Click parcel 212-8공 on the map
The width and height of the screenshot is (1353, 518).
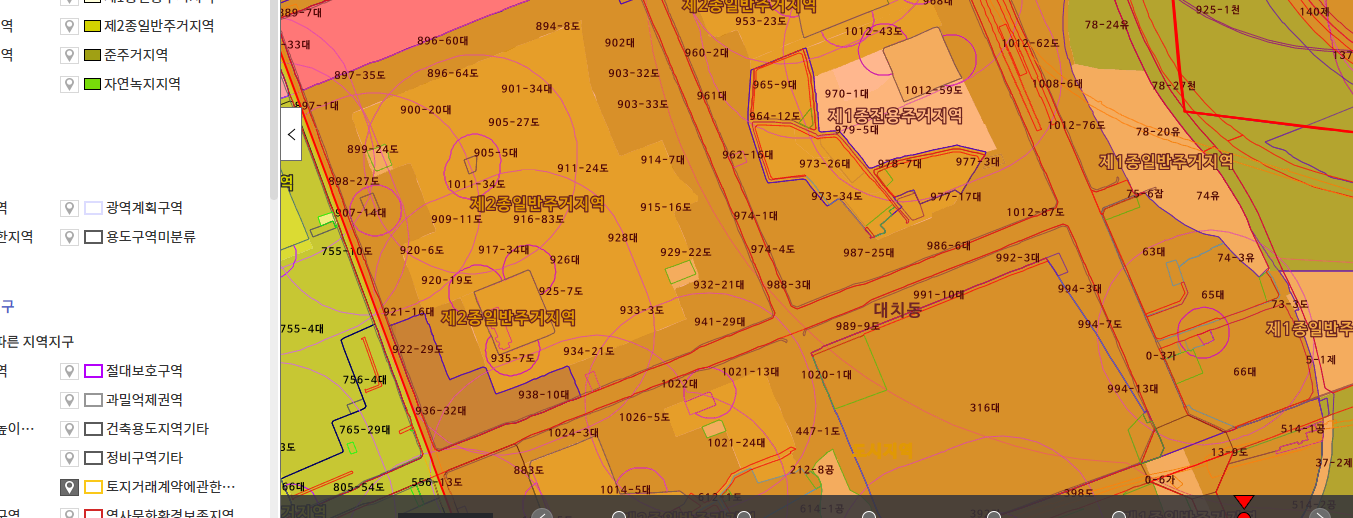pos(812,468)
